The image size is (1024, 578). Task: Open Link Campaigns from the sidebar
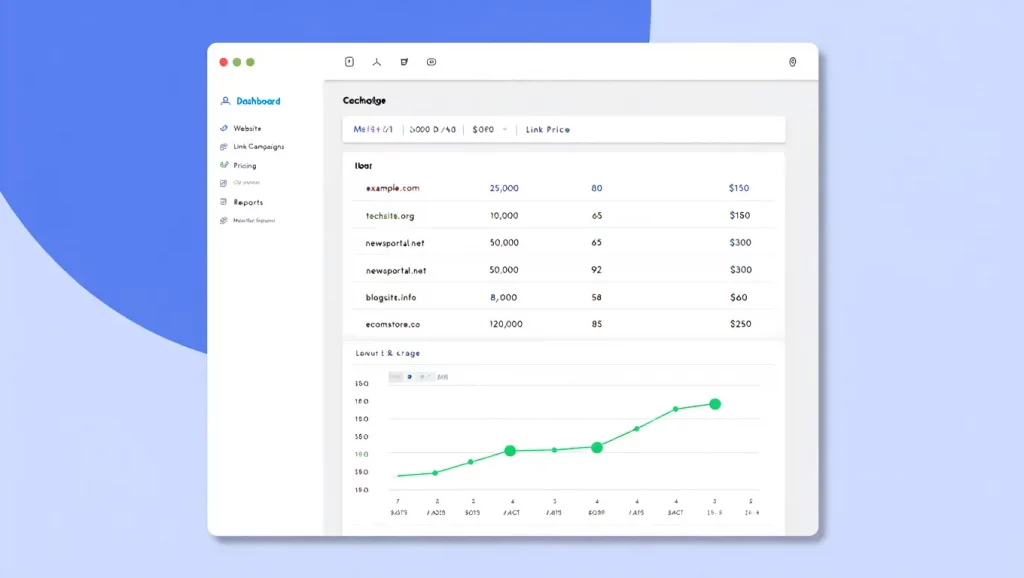[x=258, y=147]
